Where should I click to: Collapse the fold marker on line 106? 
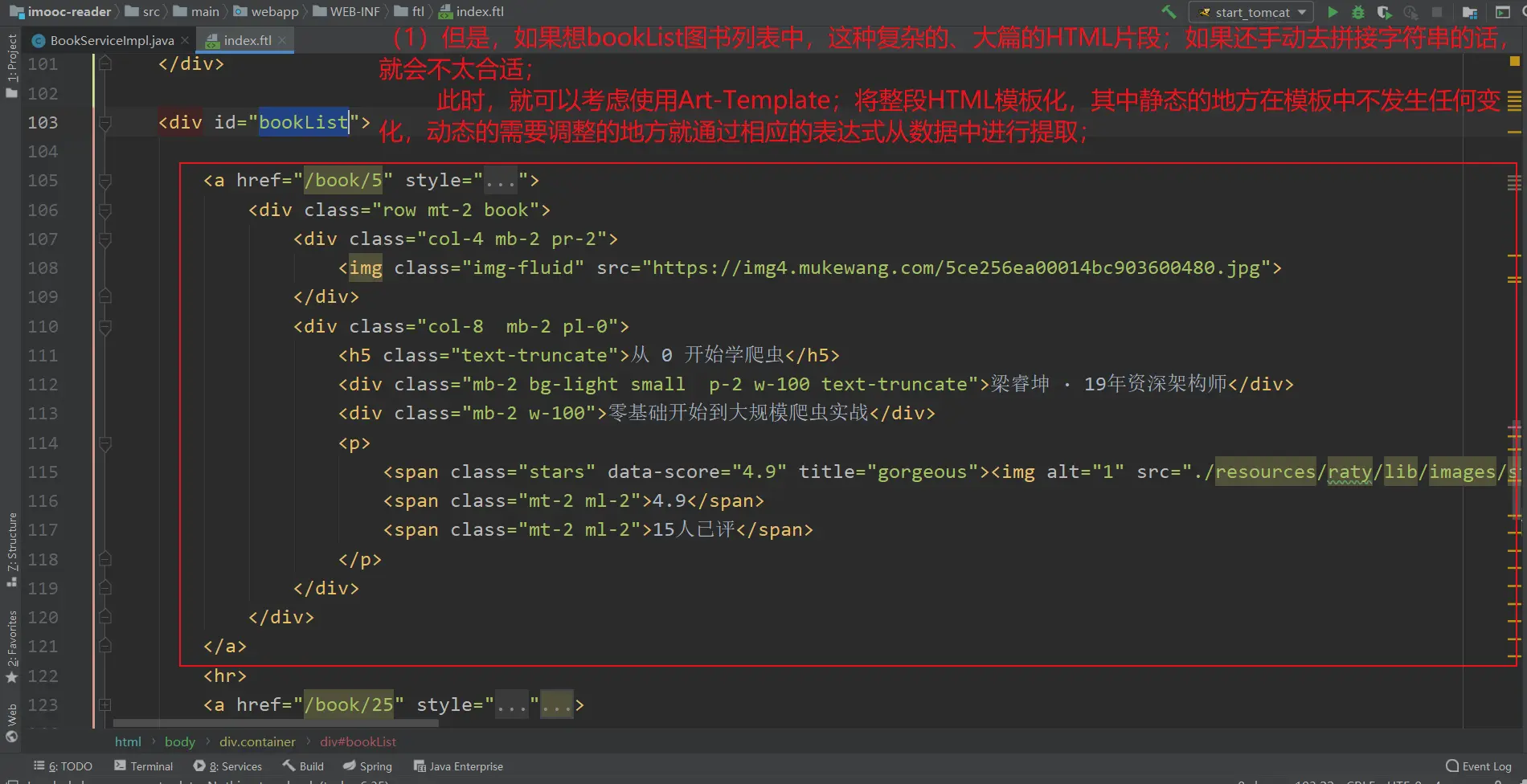click(104, 210)
